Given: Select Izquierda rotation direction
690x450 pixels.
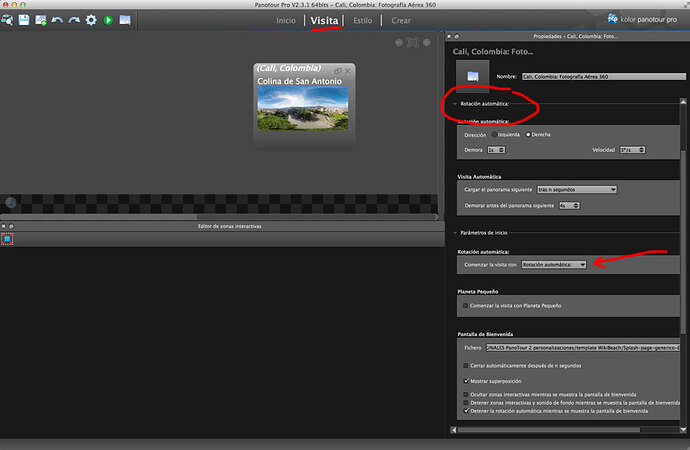Looking at the screenshot, I should point(495,135).
